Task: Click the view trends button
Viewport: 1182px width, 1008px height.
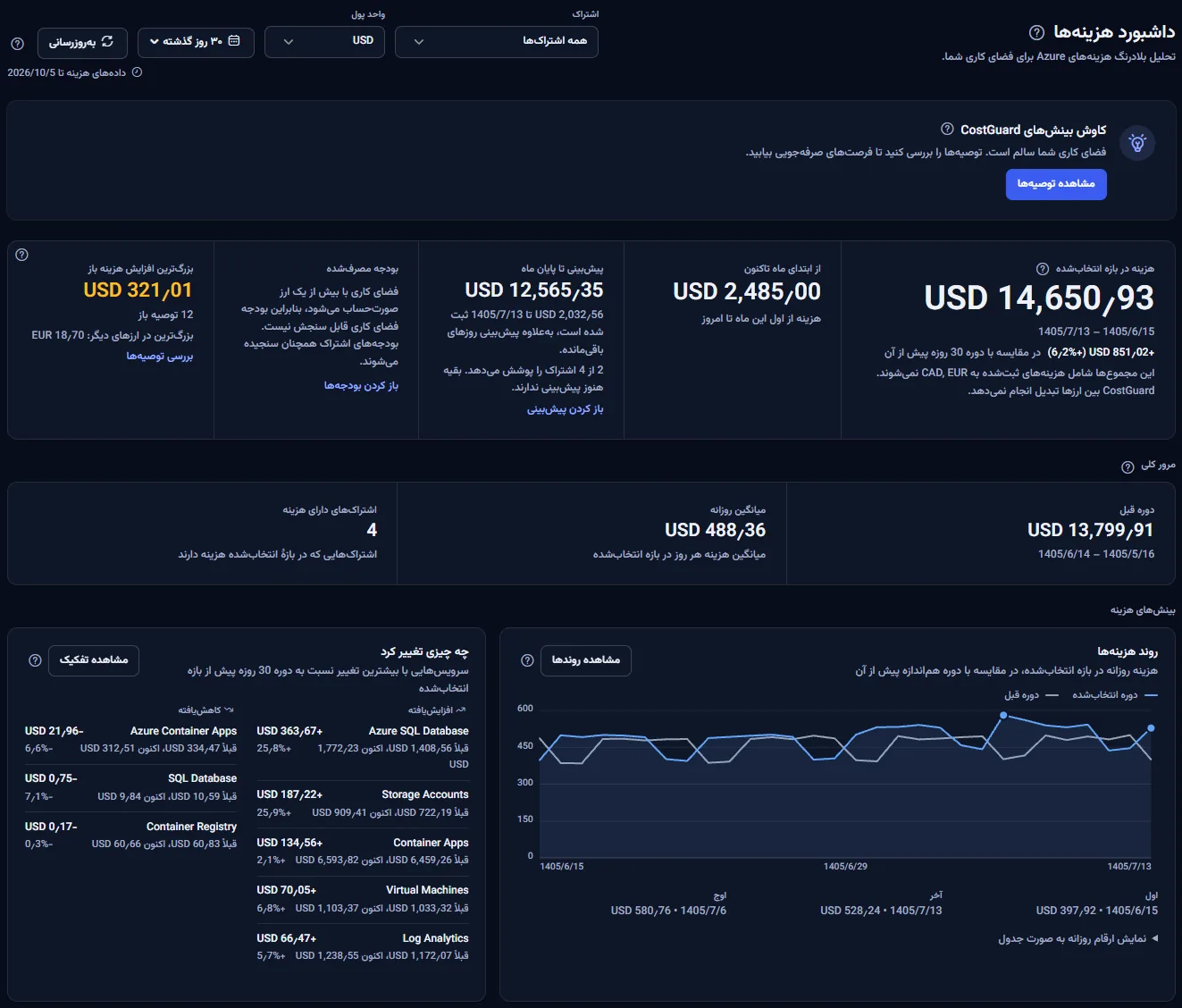Action: [x=586, y=660]
